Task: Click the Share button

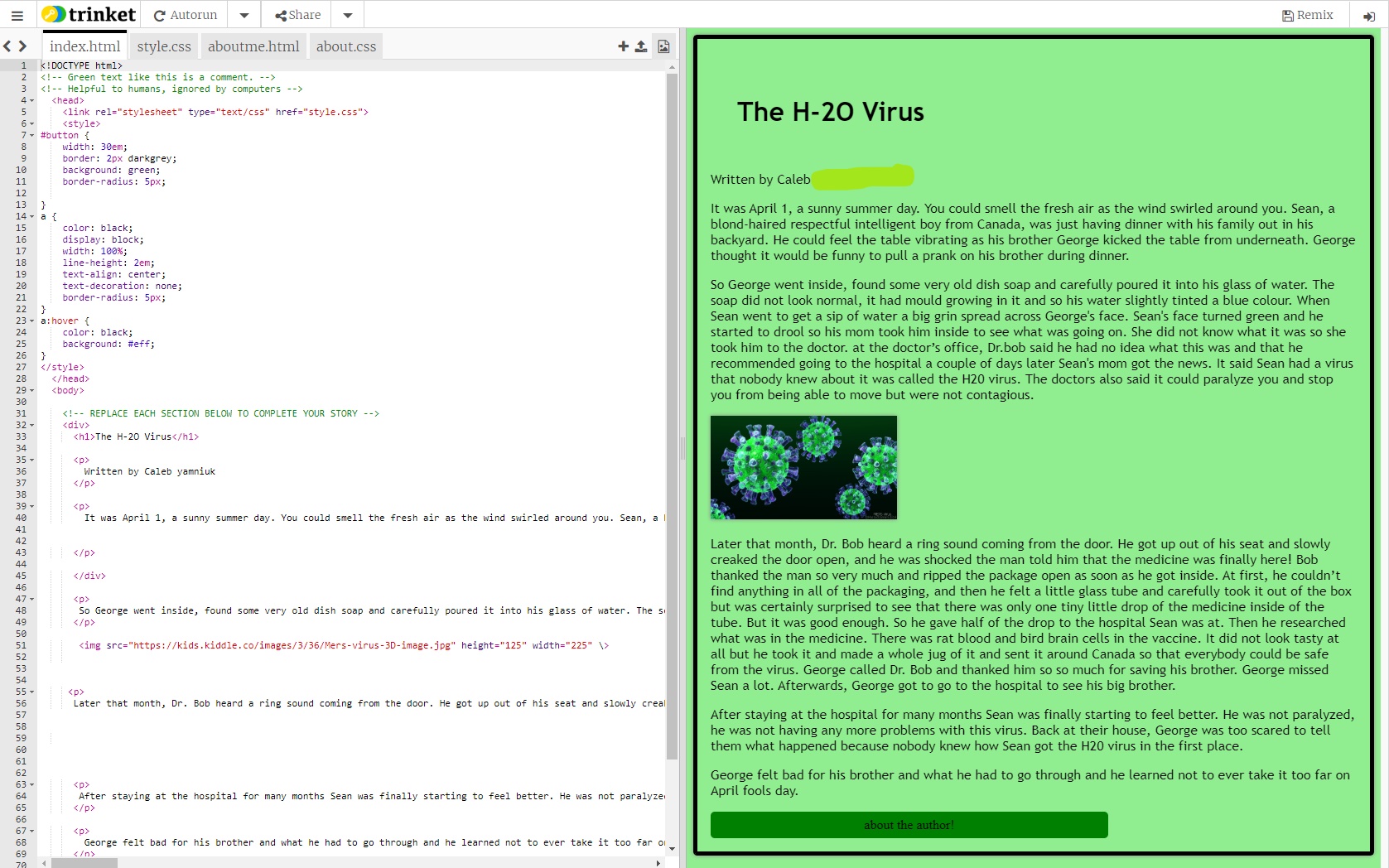Action: [296, 14]
